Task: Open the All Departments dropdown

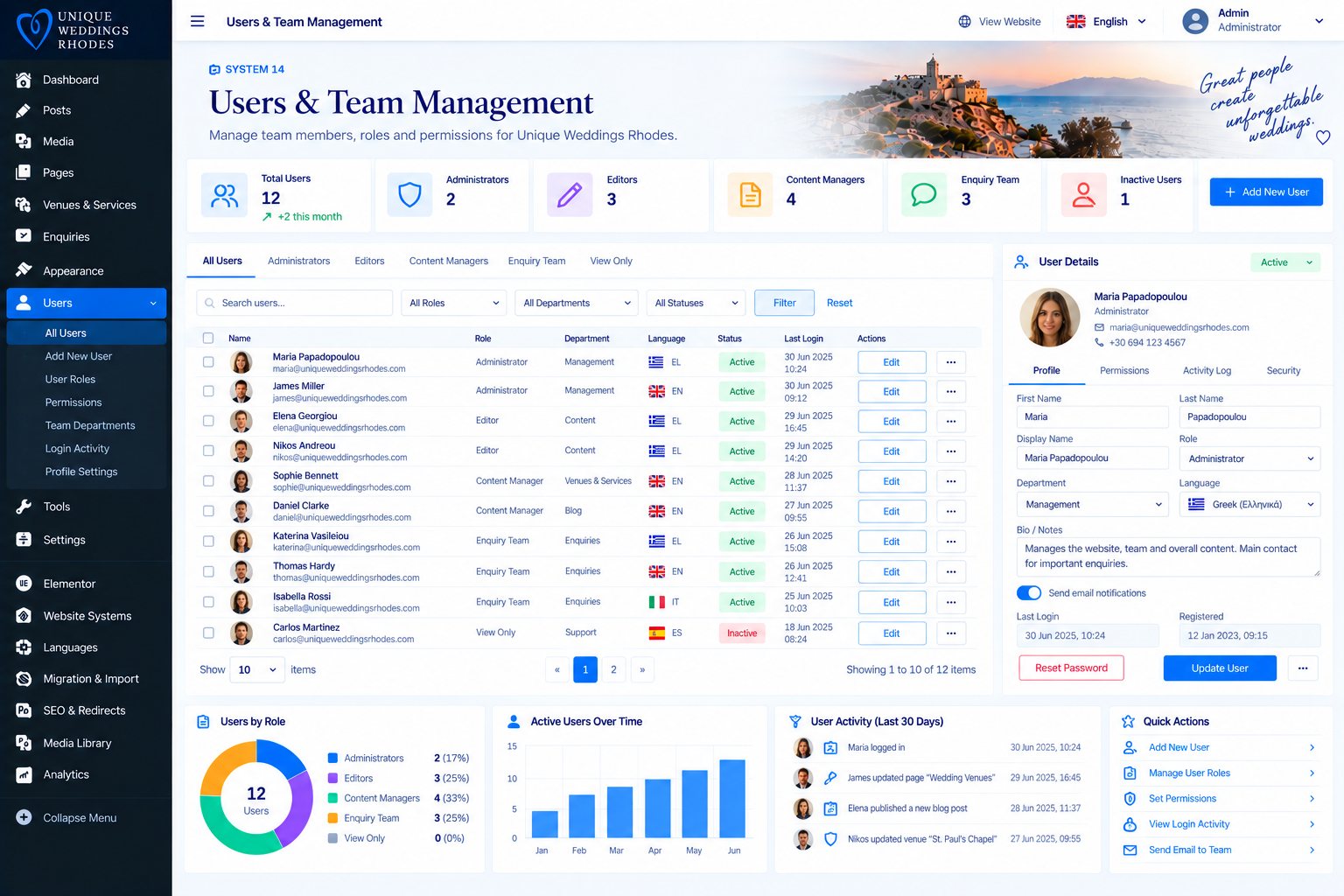Action: coord(577,303)
